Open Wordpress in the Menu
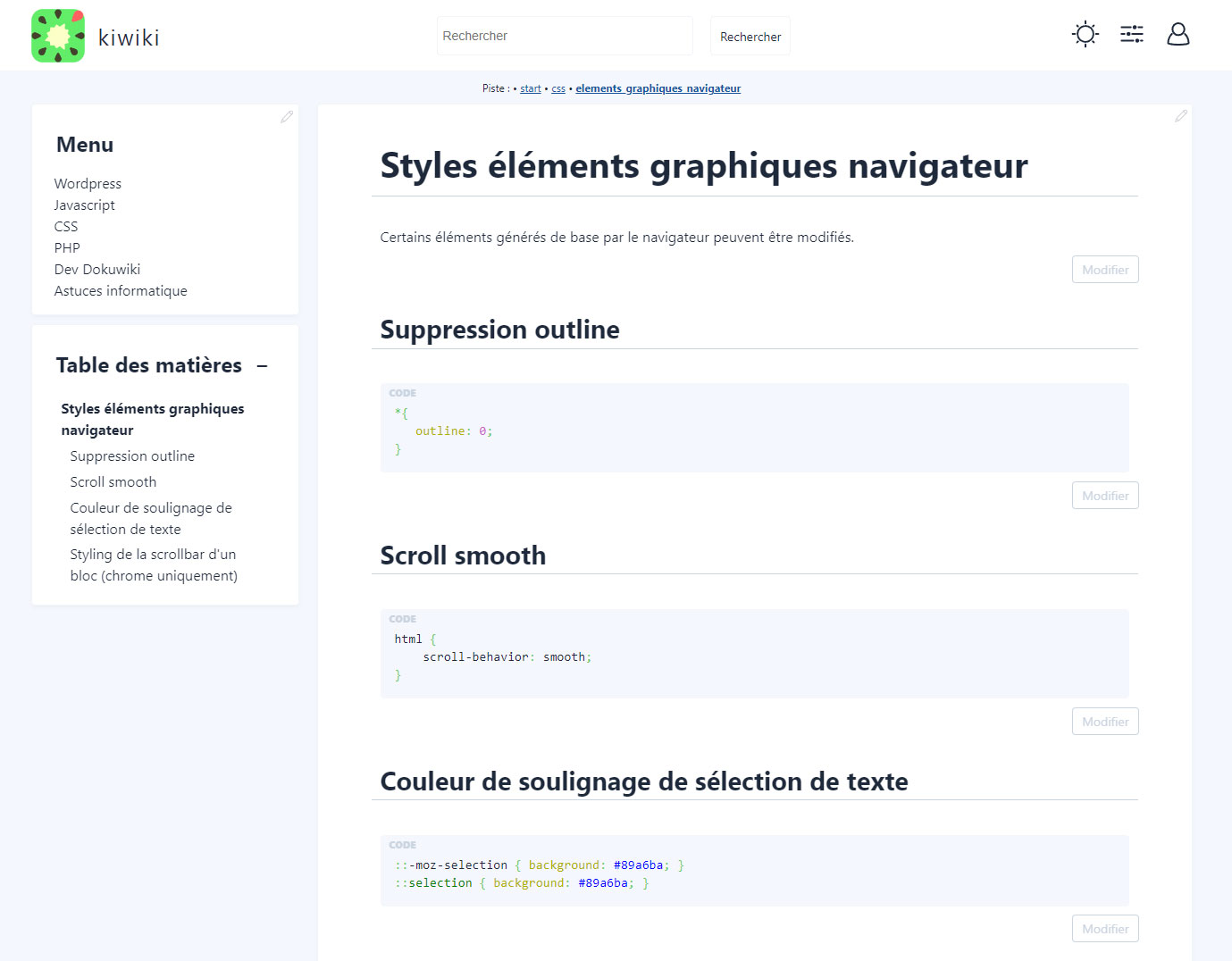The height and width of the screenshot is (961, 1232). [x=88, y=183]
